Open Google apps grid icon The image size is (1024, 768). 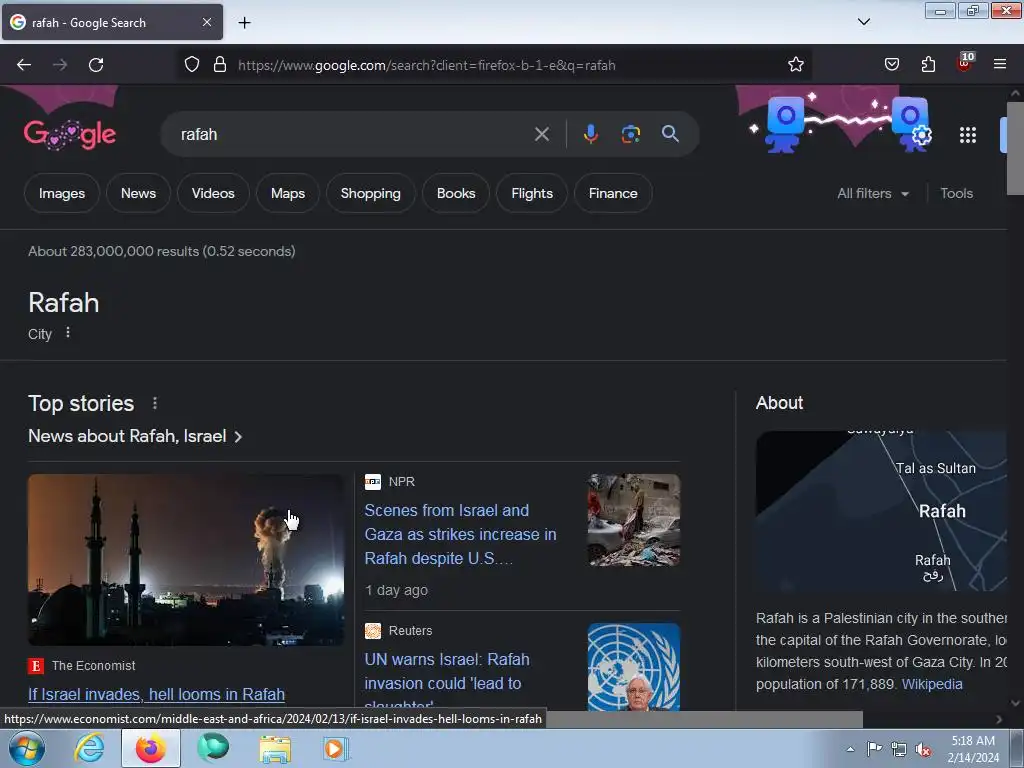click(968, 135)
